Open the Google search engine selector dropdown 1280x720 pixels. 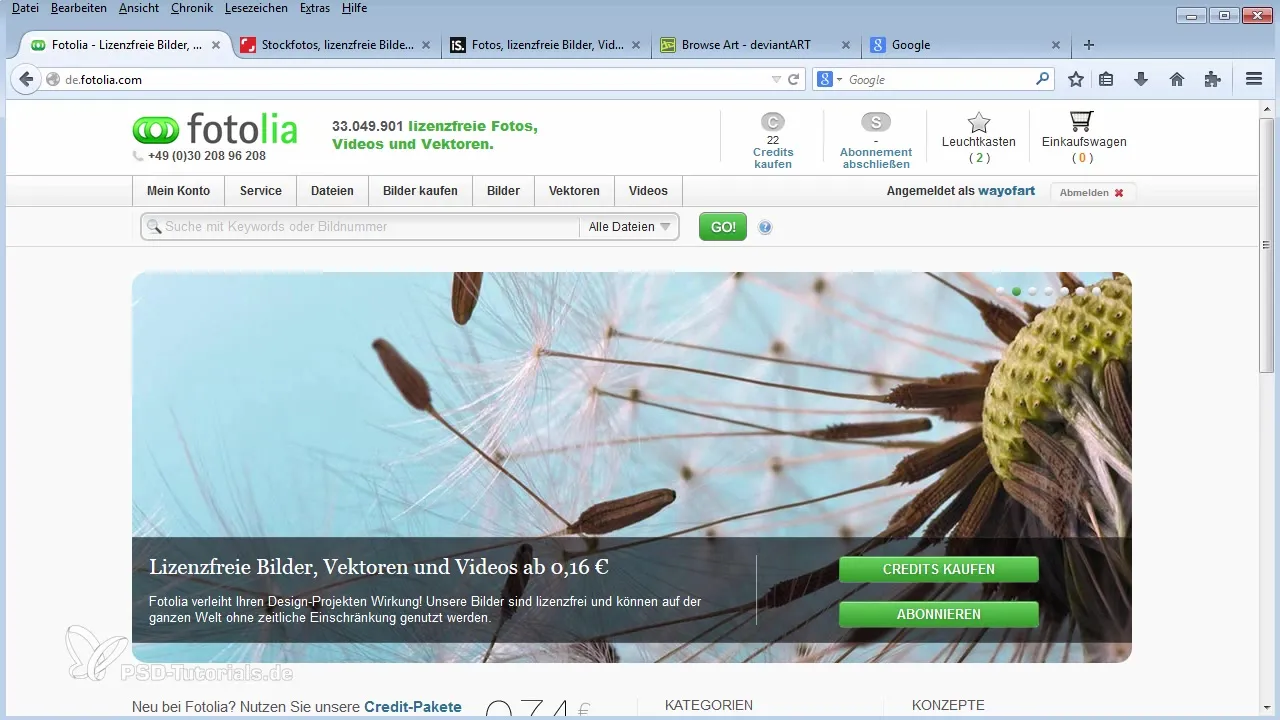(x=830, y=79)
